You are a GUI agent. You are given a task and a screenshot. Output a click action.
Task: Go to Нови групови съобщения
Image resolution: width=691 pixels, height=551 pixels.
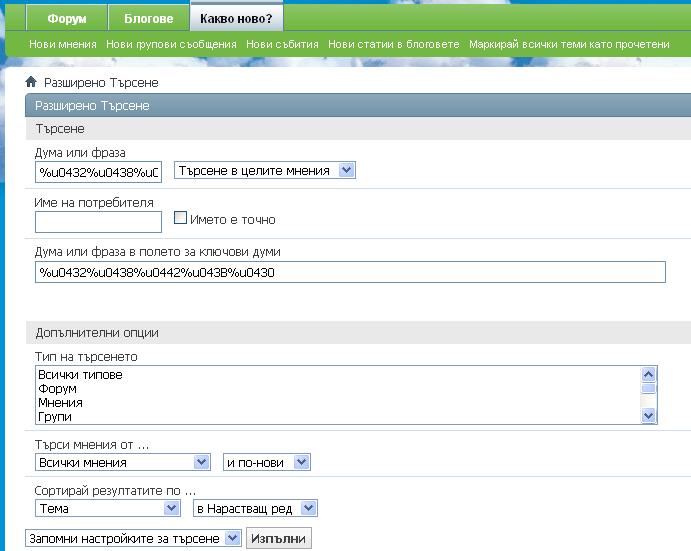[x=171, y=44]
